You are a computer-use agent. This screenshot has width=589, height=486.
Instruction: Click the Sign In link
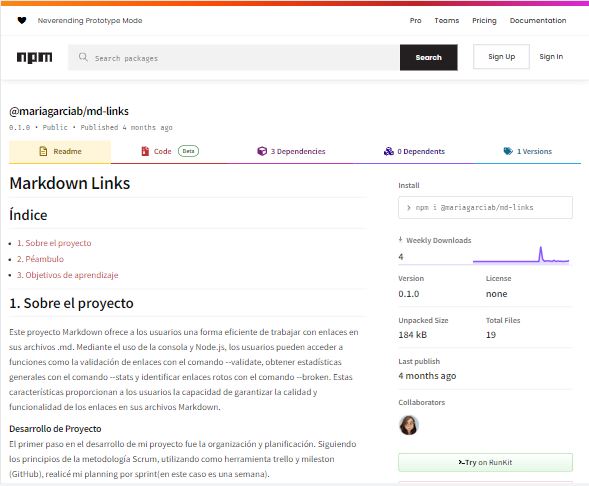point(551,57)
